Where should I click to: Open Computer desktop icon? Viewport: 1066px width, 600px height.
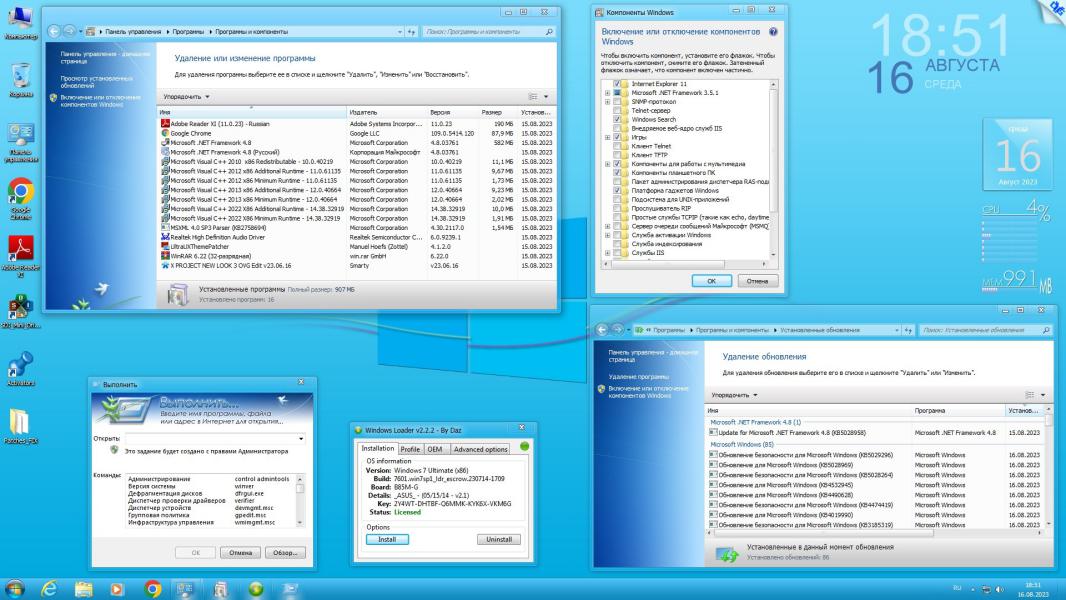click(20, 22)
